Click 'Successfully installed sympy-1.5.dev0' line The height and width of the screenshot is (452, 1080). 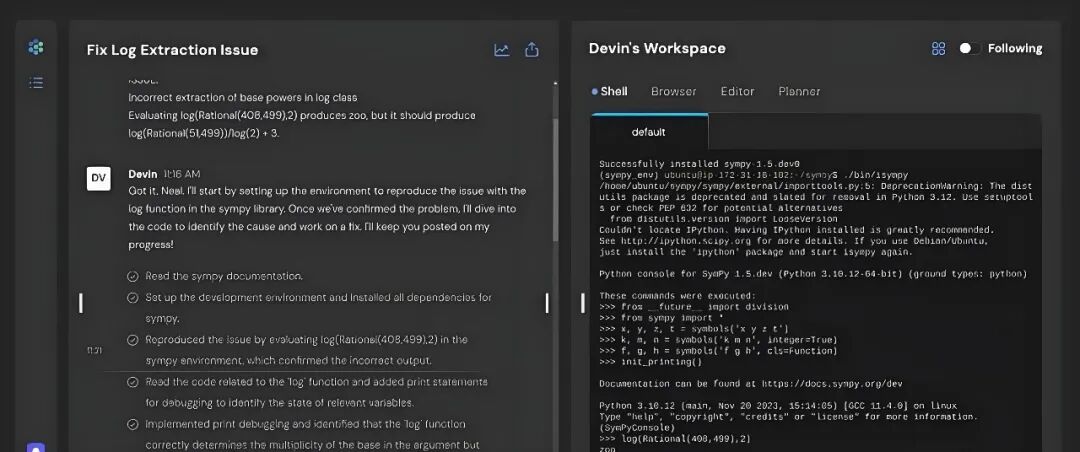point(699,164)
